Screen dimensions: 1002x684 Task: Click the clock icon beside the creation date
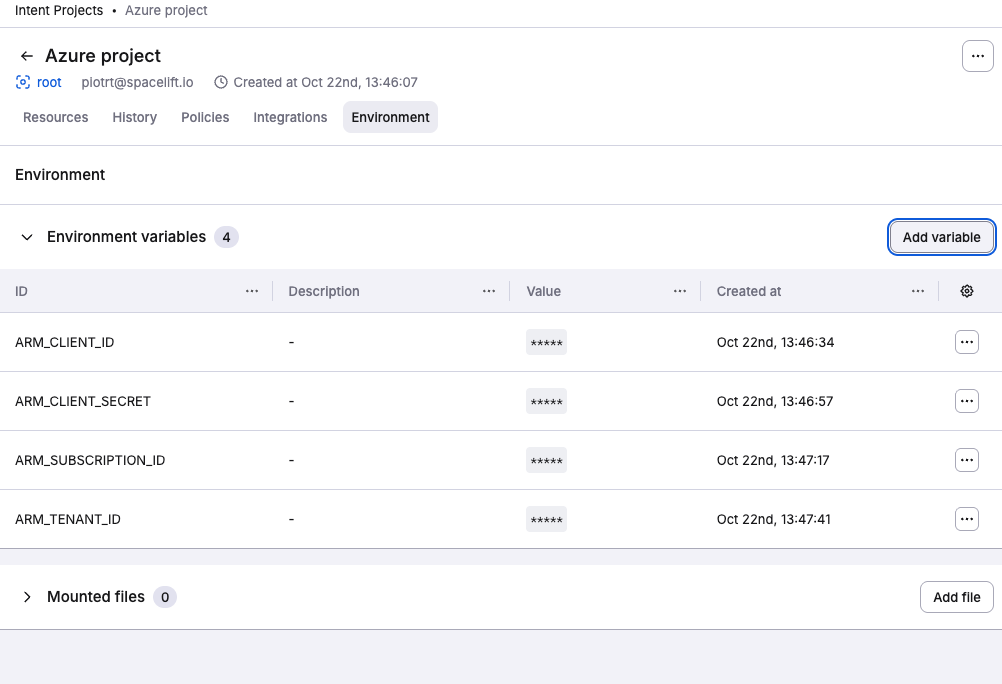(220, 82)
